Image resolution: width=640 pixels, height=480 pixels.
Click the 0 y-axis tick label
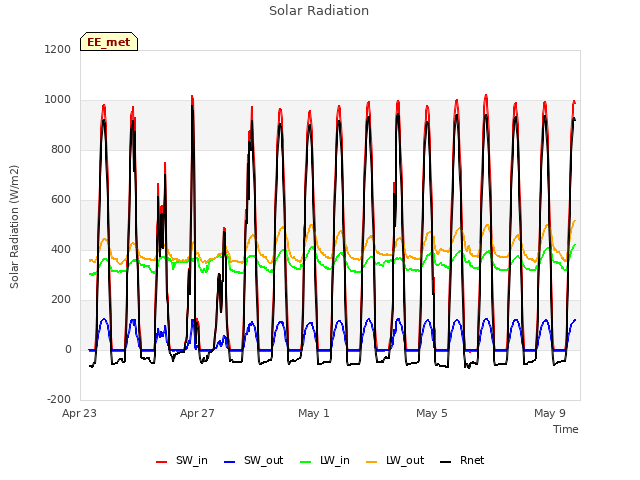(68, 350)
